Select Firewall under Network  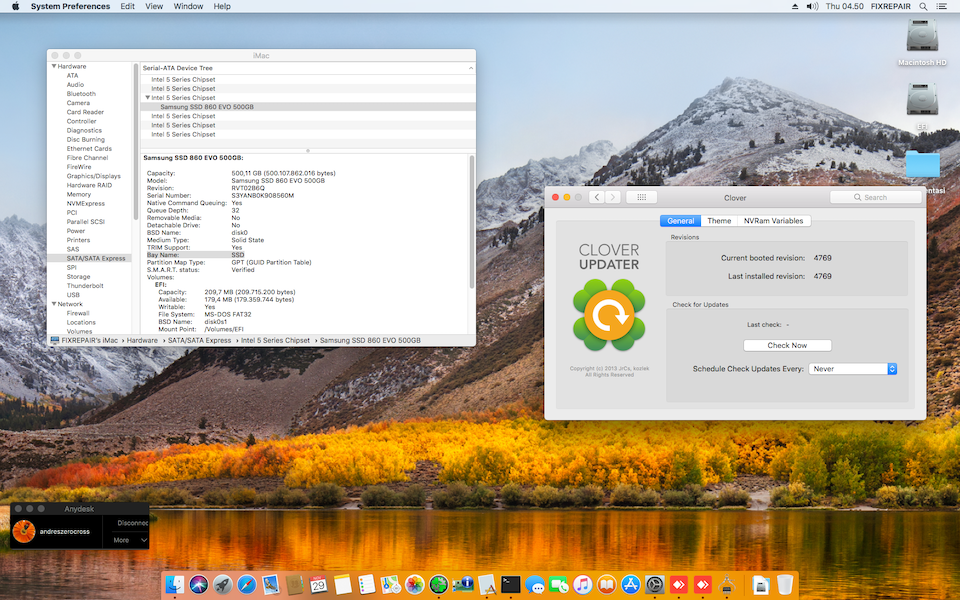(x=78, y=313)
